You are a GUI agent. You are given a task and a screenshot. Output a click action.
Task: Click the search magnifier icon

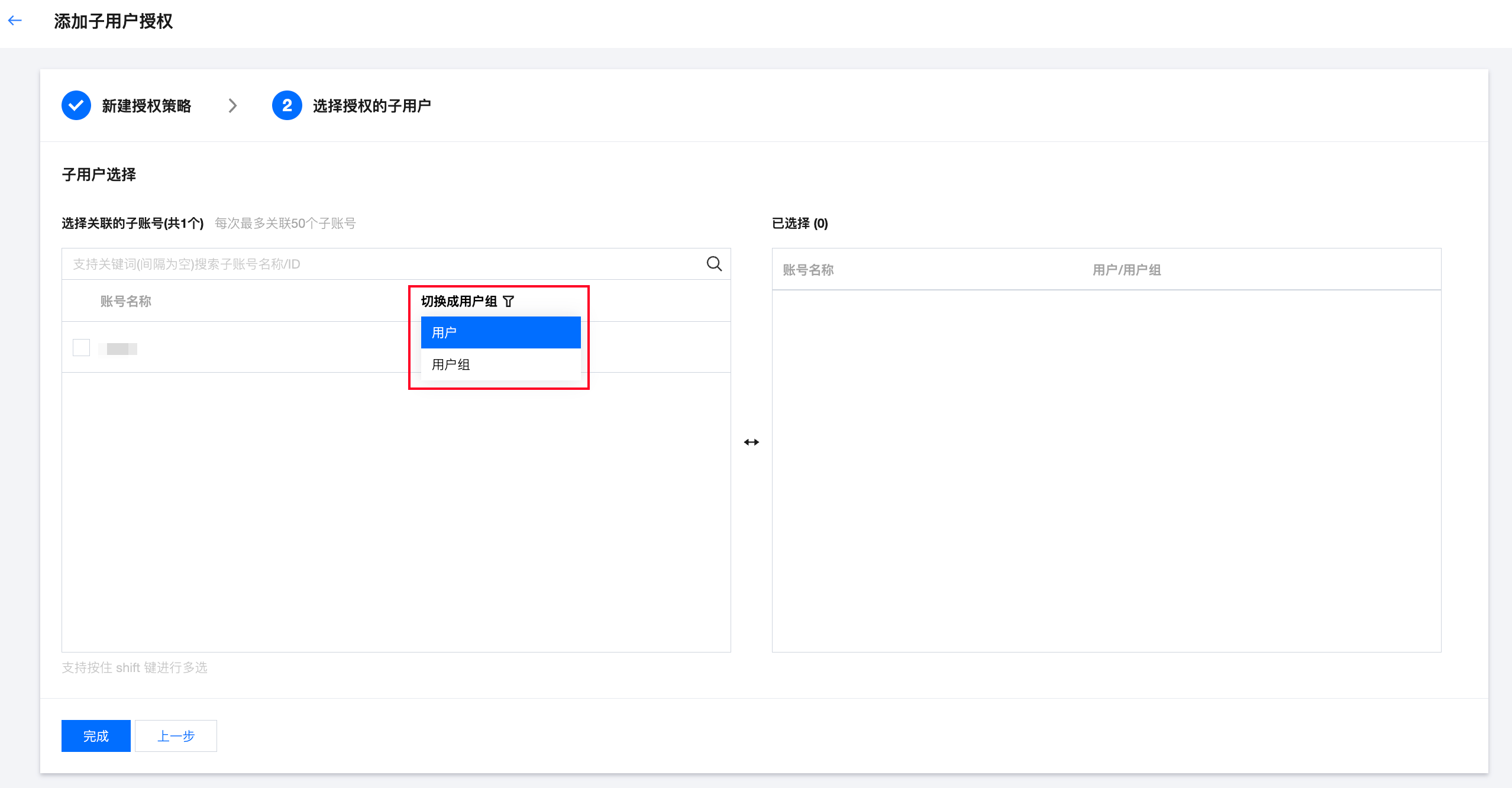pos(714,264)
